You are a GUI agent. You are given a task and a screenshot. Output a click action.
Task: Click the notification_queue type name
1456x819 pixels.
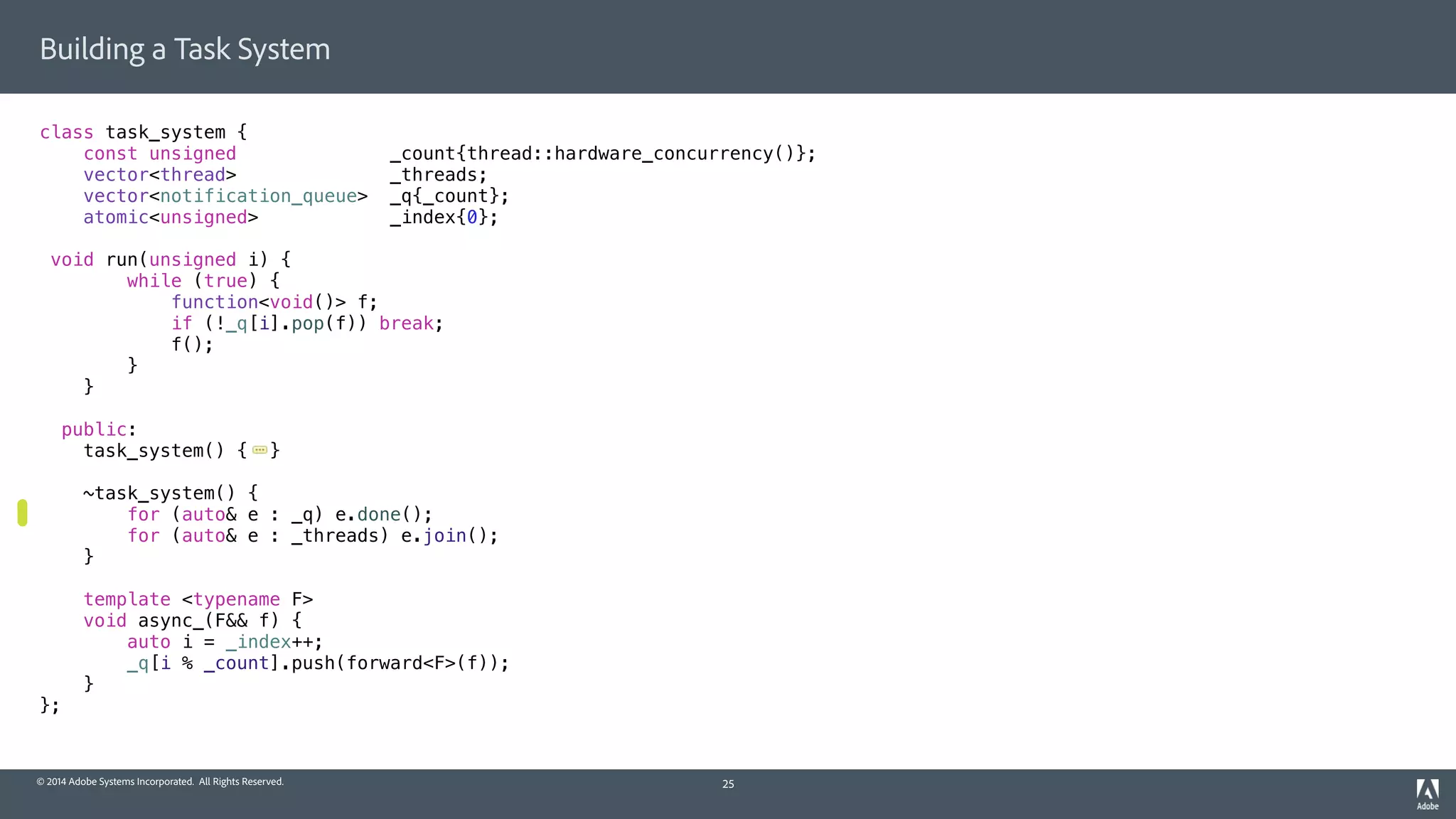[258, 196]
